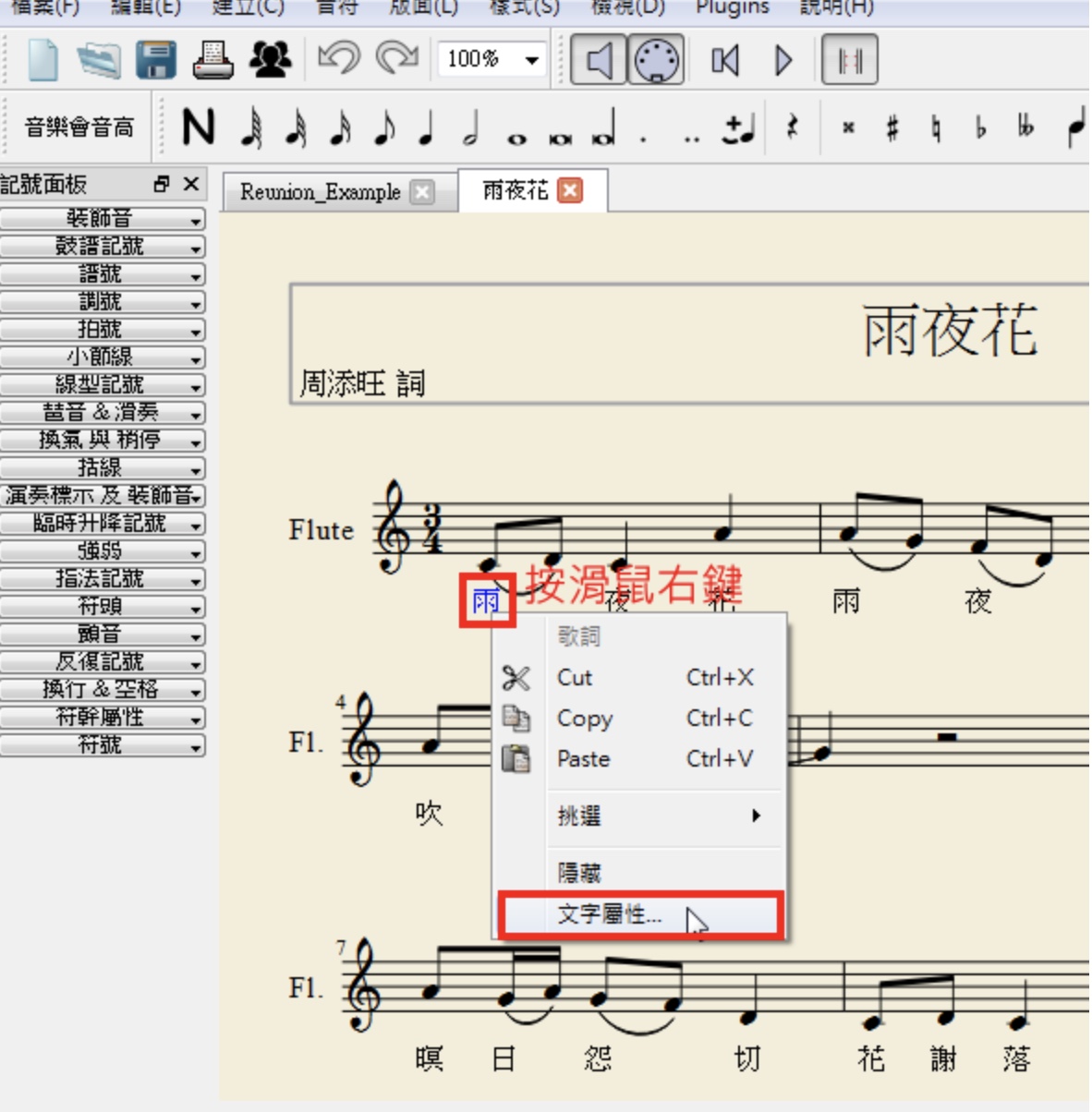Close the Reunion_Example tab
Image resolution: width=1092 pixels, height=1112 pixels.
click(x=422, y=192)
